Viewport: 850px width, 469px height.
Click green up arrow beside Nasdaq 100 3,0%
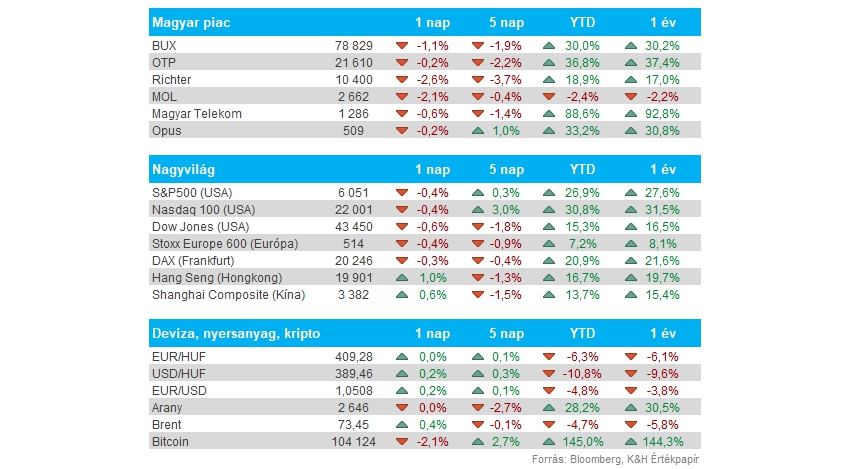(x=478, y=210)
